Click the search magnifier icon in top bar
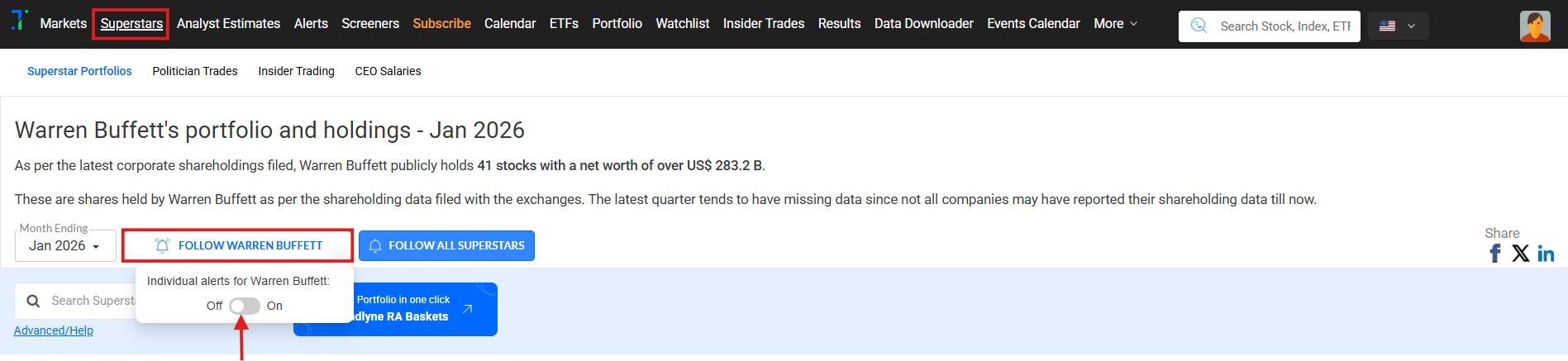The width and height of the screenshot is (1568, 361). click(1199, 26)
